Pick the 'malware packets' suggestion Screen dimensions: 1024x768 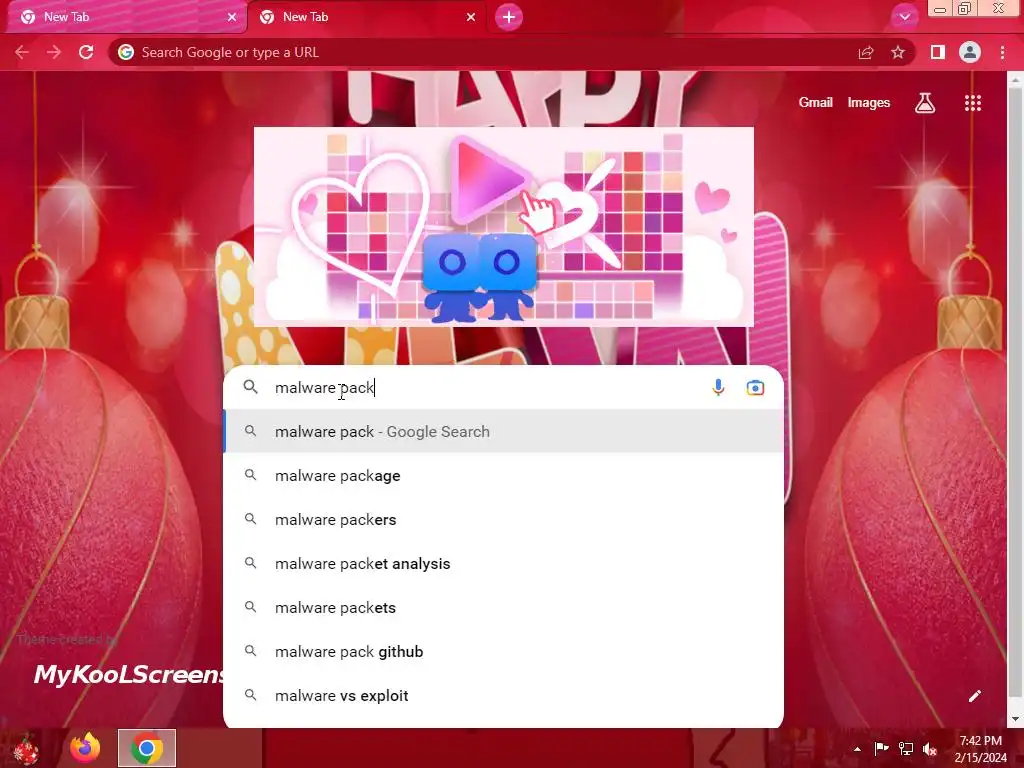(x=504, y=607)
